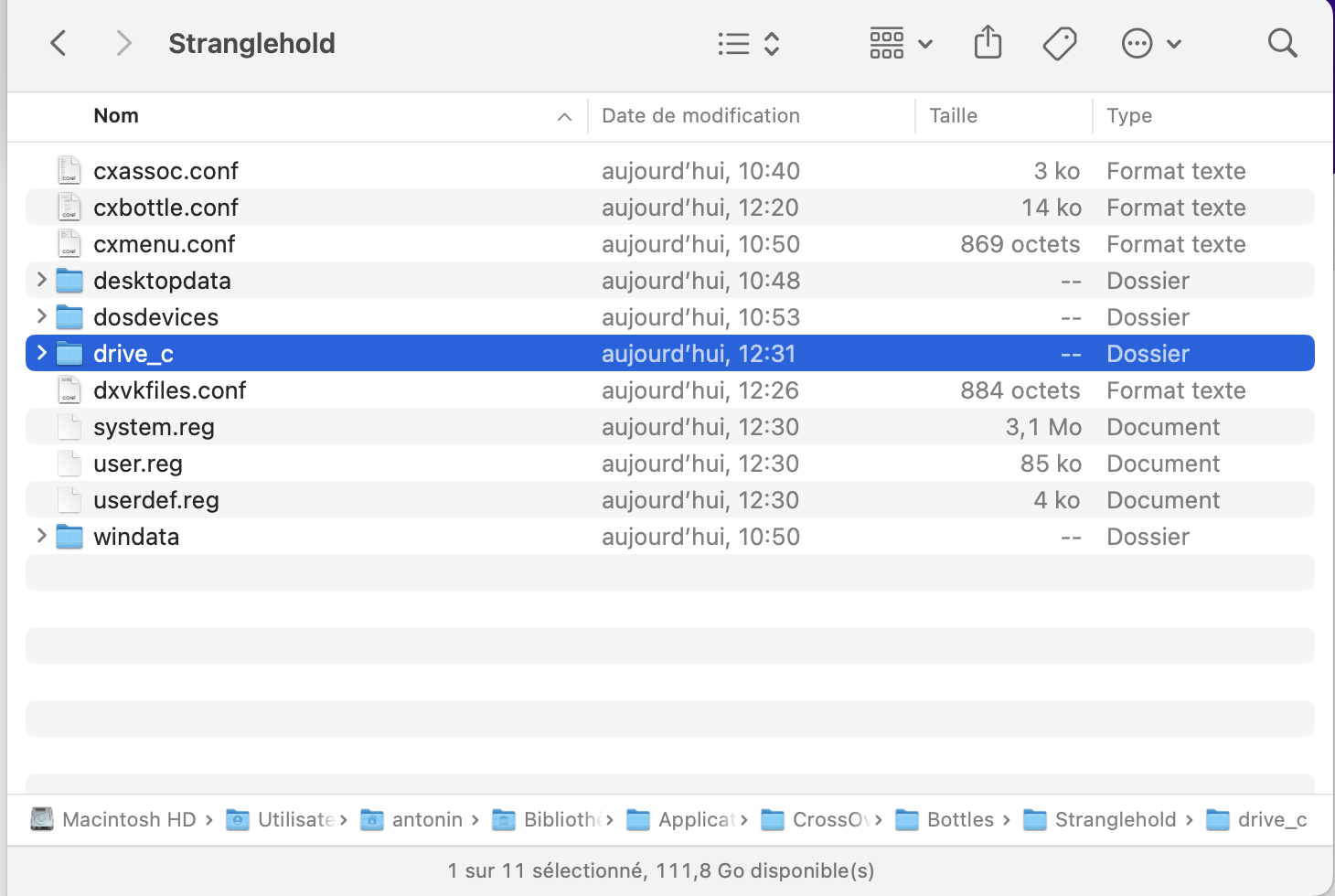Image resolution: width=1335 pixels, height=896 pixels.
Task: Go forward with the right chevron button
Action: click(123, 43)
